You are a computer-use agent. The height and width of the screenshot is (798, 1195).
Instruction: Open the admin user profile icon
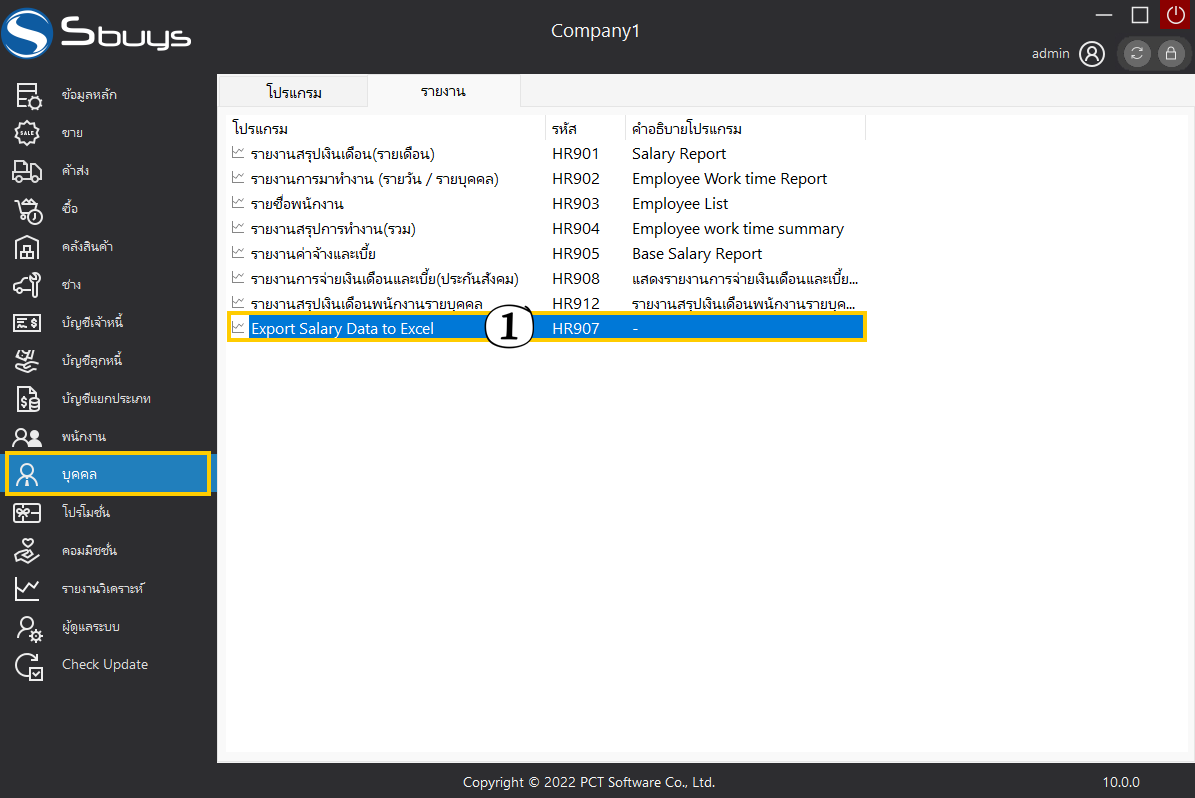point(1092,54)
